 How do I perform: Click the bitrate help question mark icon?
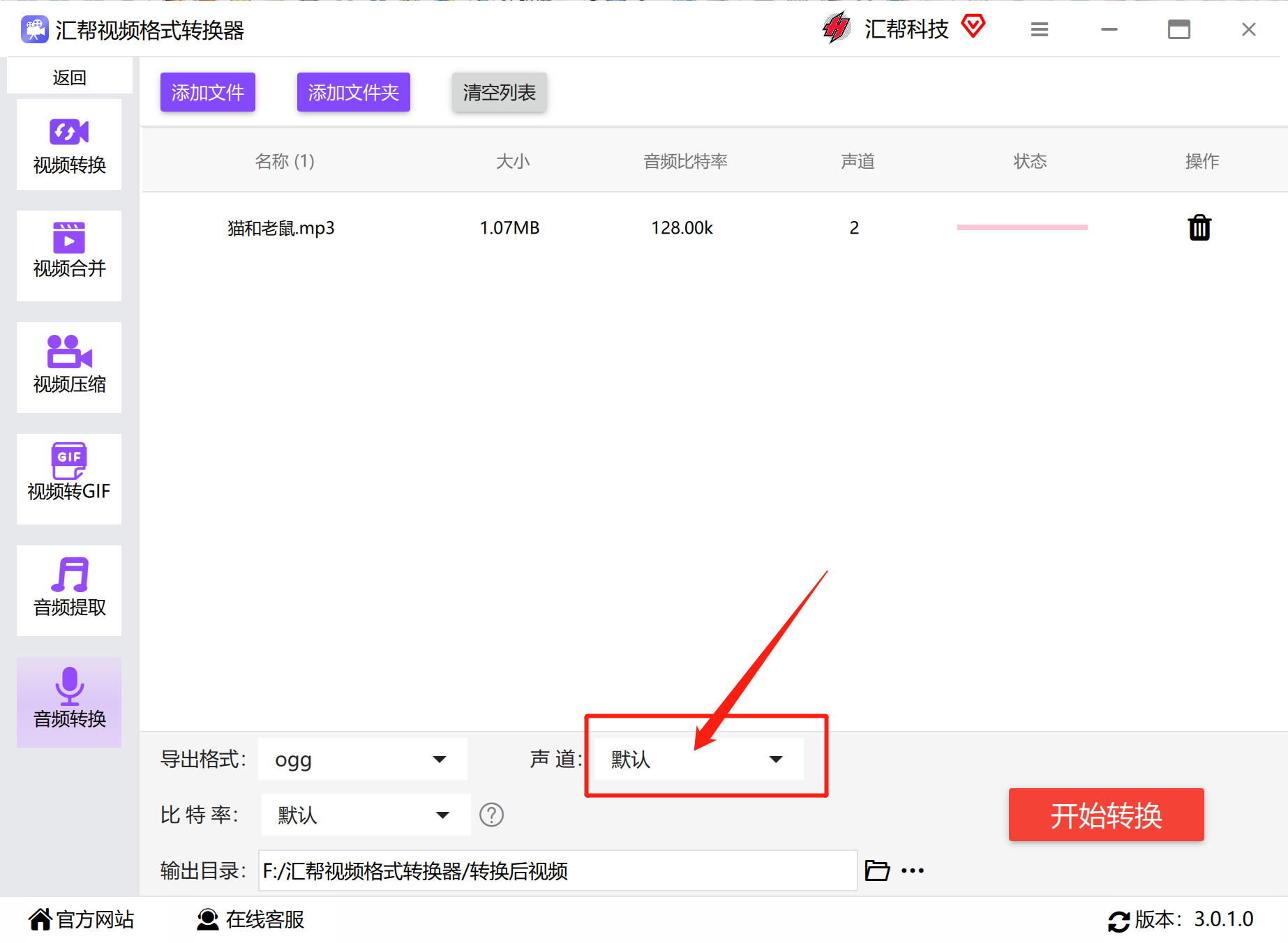(x=492, y=815)
